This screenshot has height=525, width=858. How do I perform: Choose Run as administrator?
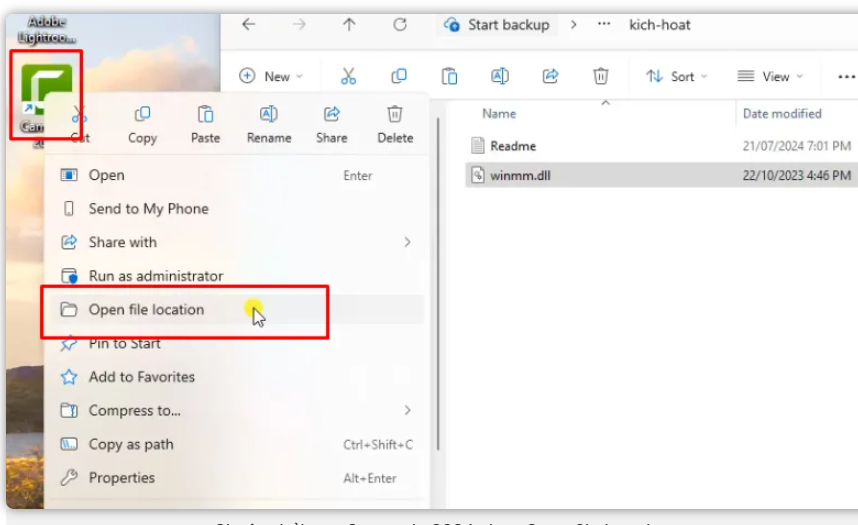click(x=155, y=276)
